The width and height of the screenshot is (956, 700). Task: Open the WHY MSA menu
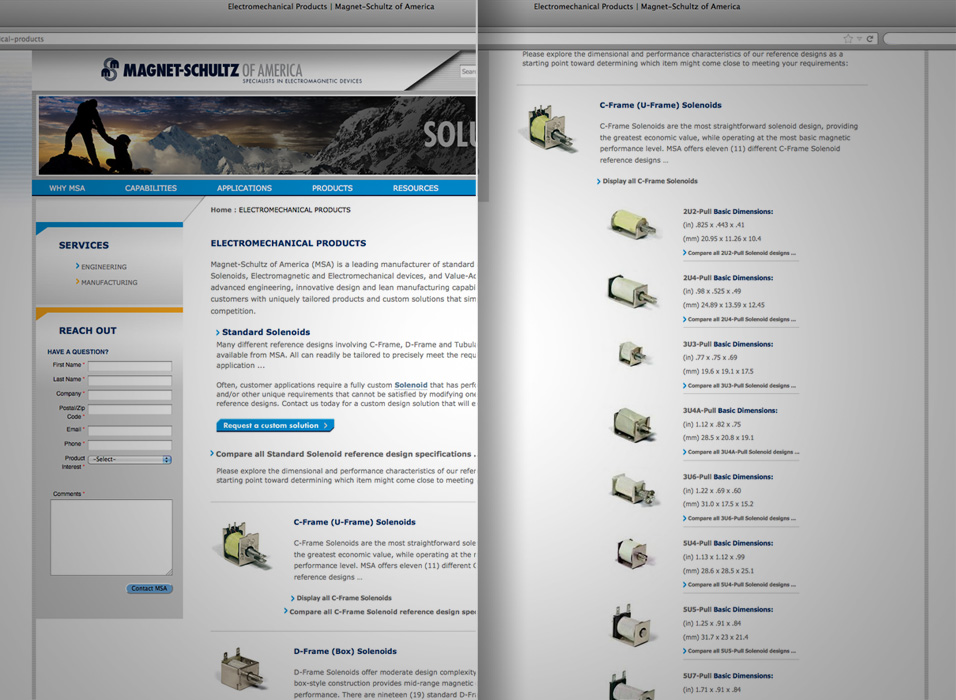pos(67,188)
